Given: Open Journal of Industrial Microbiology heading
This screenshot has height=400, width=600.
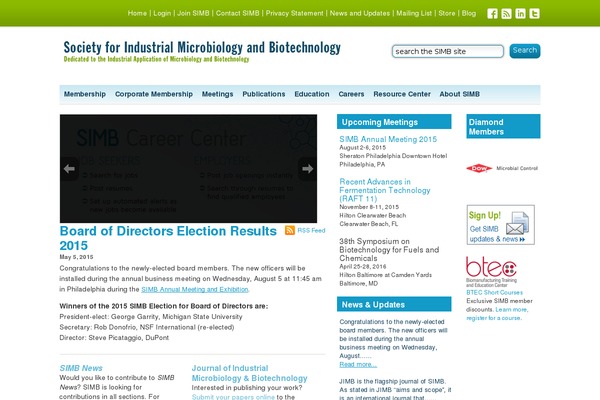Looking at the screenshot, I should click(x=249, y=373).
